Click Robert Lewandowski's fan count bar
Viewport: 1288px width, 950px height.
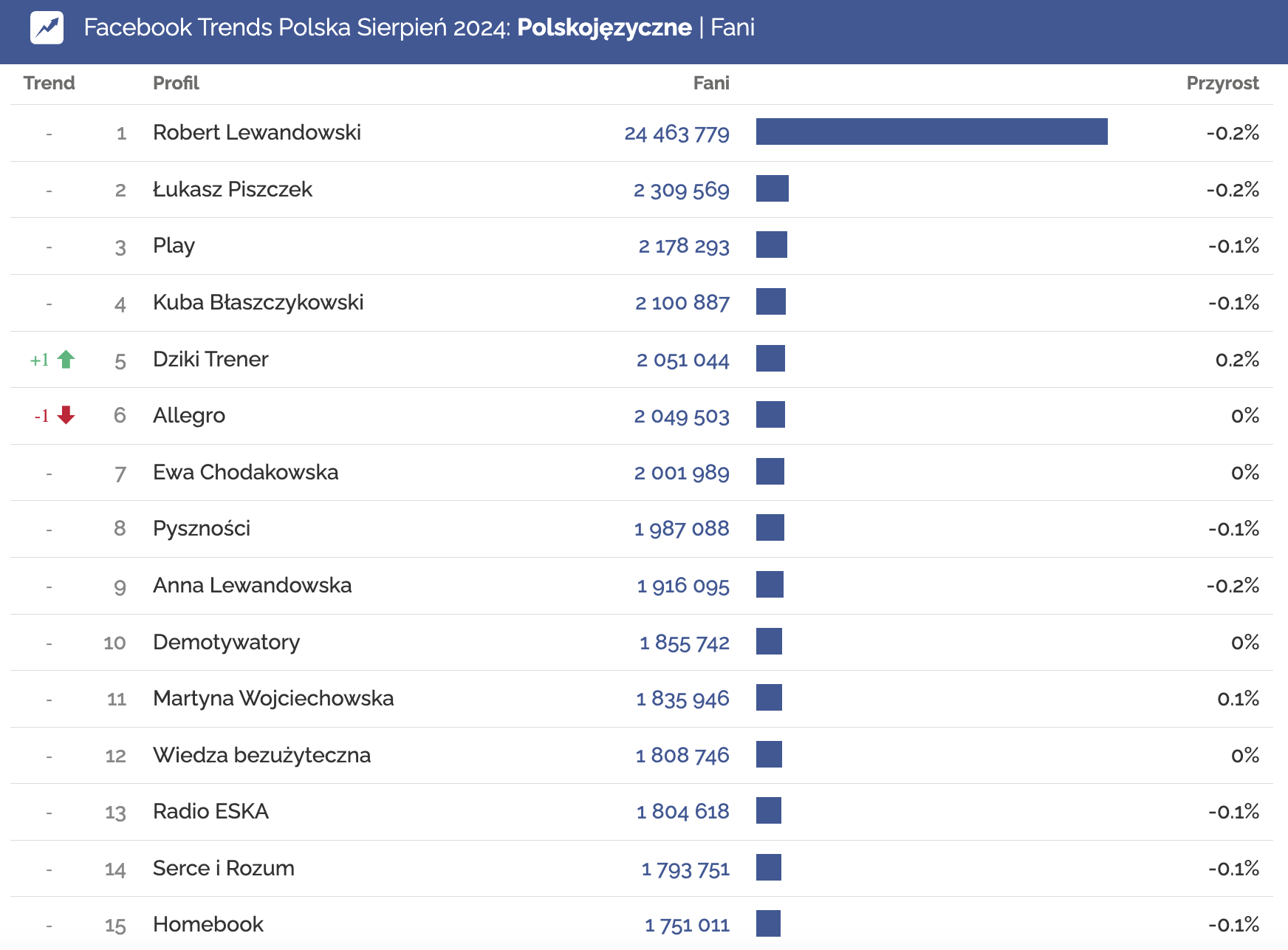click(x=931, y=132)
